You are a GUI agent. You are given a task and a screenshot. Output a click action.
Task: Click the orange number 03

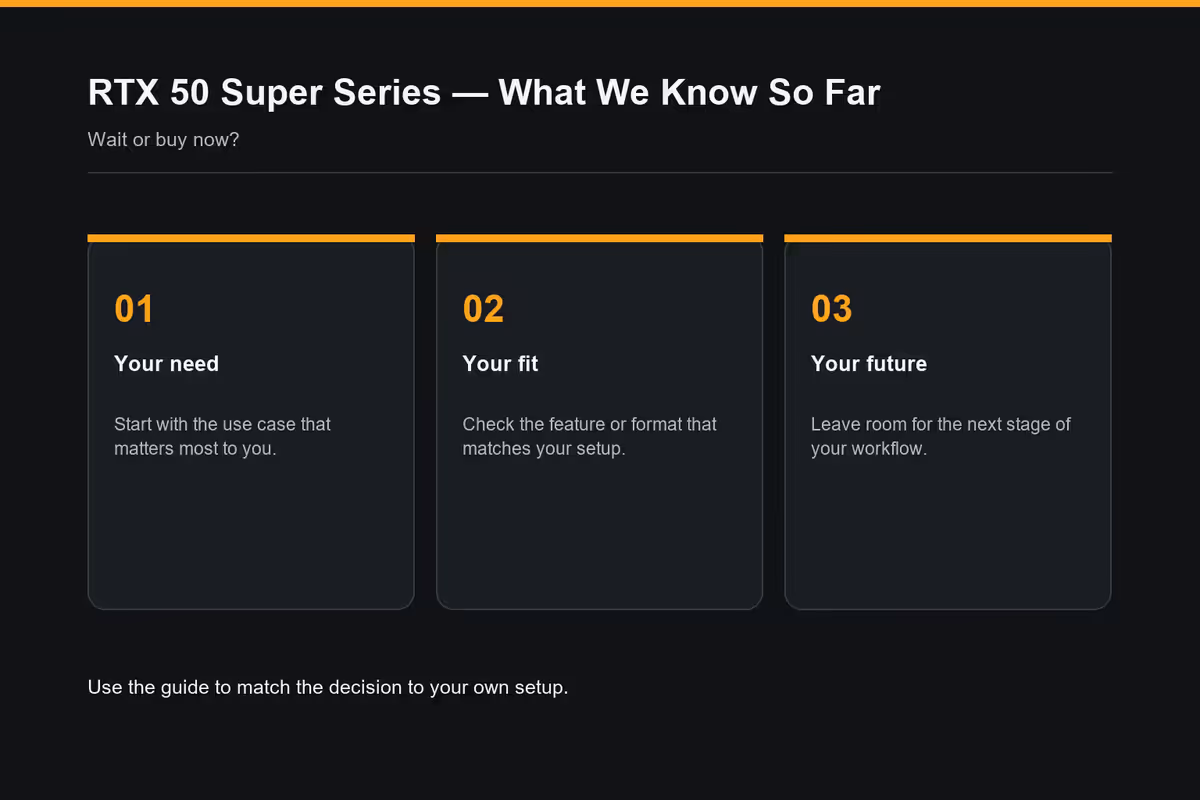pos(831,309)
